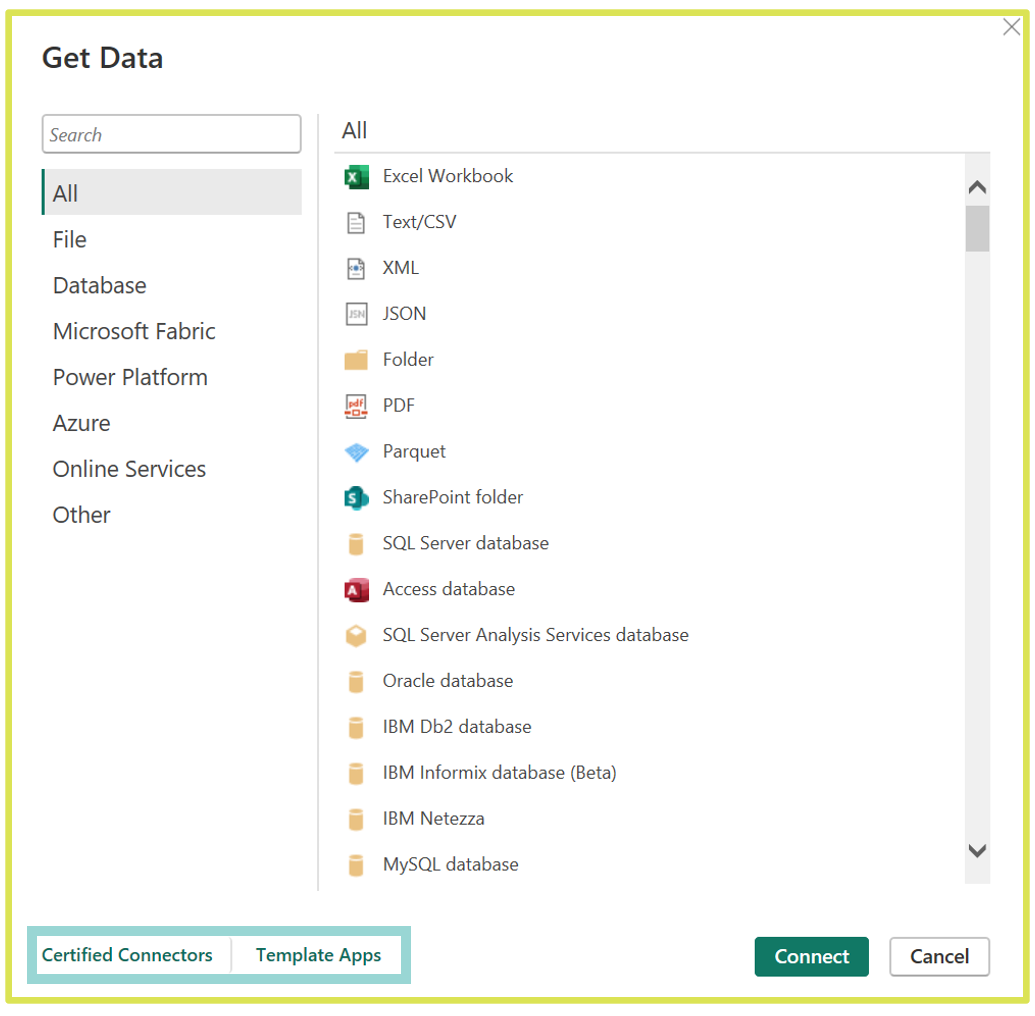Click the Parquet diamond icon
The width and height of the screenshot is (1035, 1016).
(356, 452)
